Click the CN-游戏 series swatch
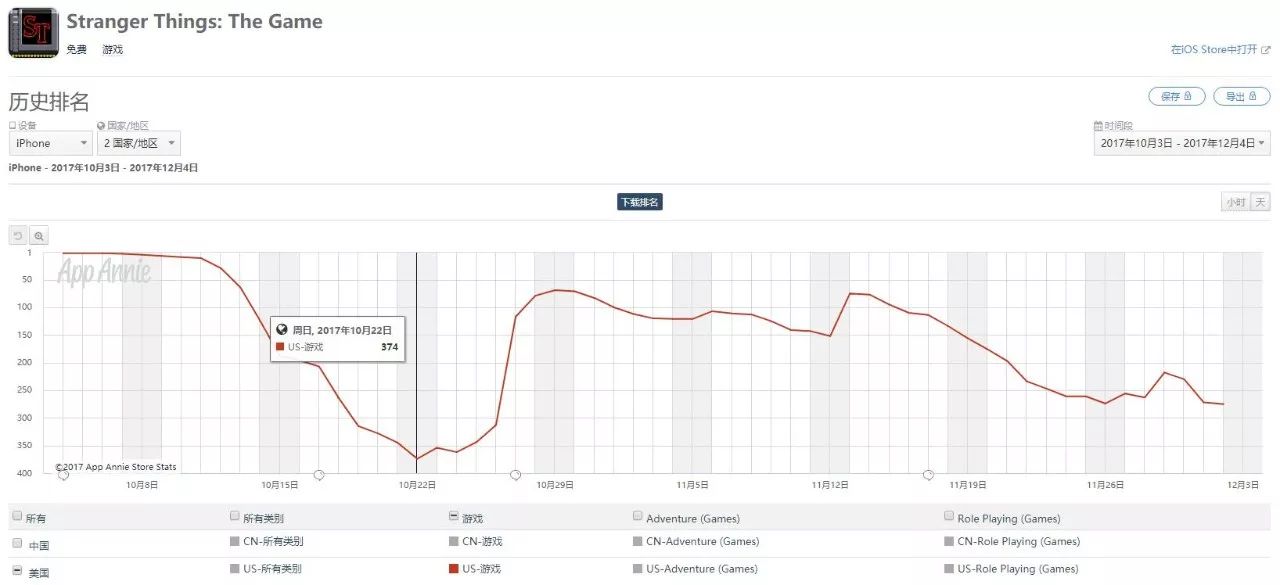Viewport: 1280px width, 585px height. (454, 542)
